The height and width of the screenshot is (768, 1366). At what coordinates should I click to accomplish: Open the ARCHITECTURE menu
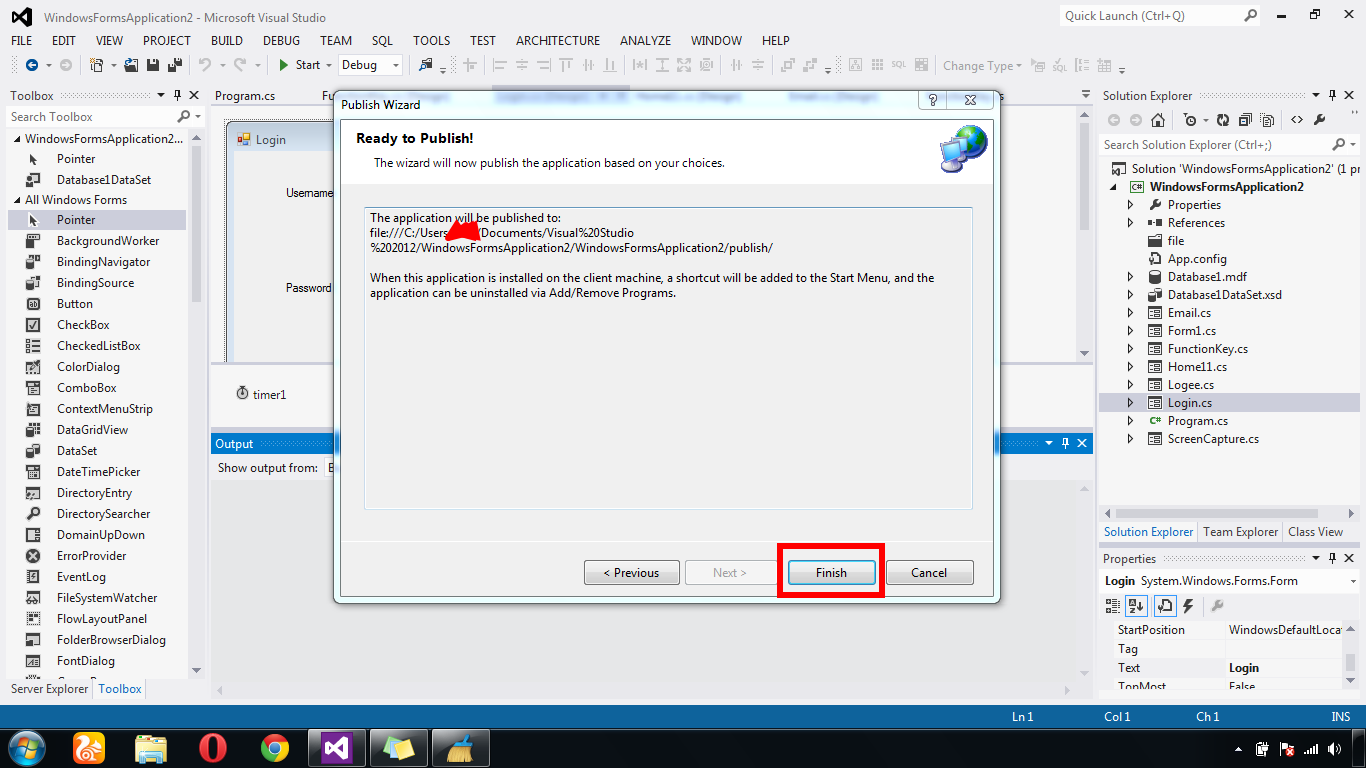tap(558, 40)
